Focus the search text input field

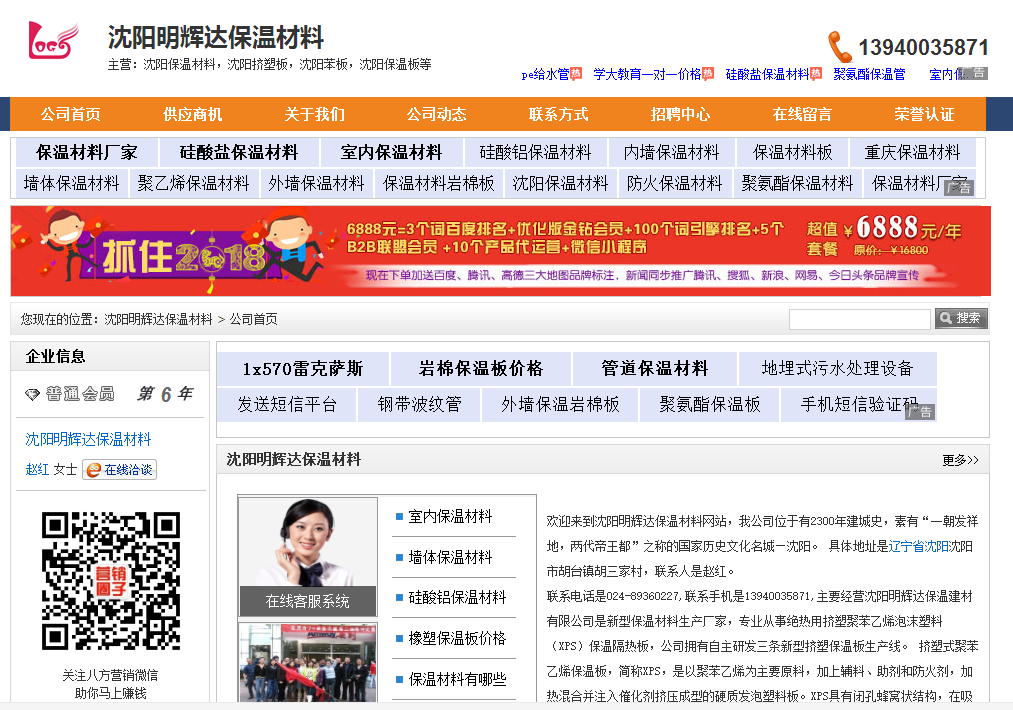859,319
